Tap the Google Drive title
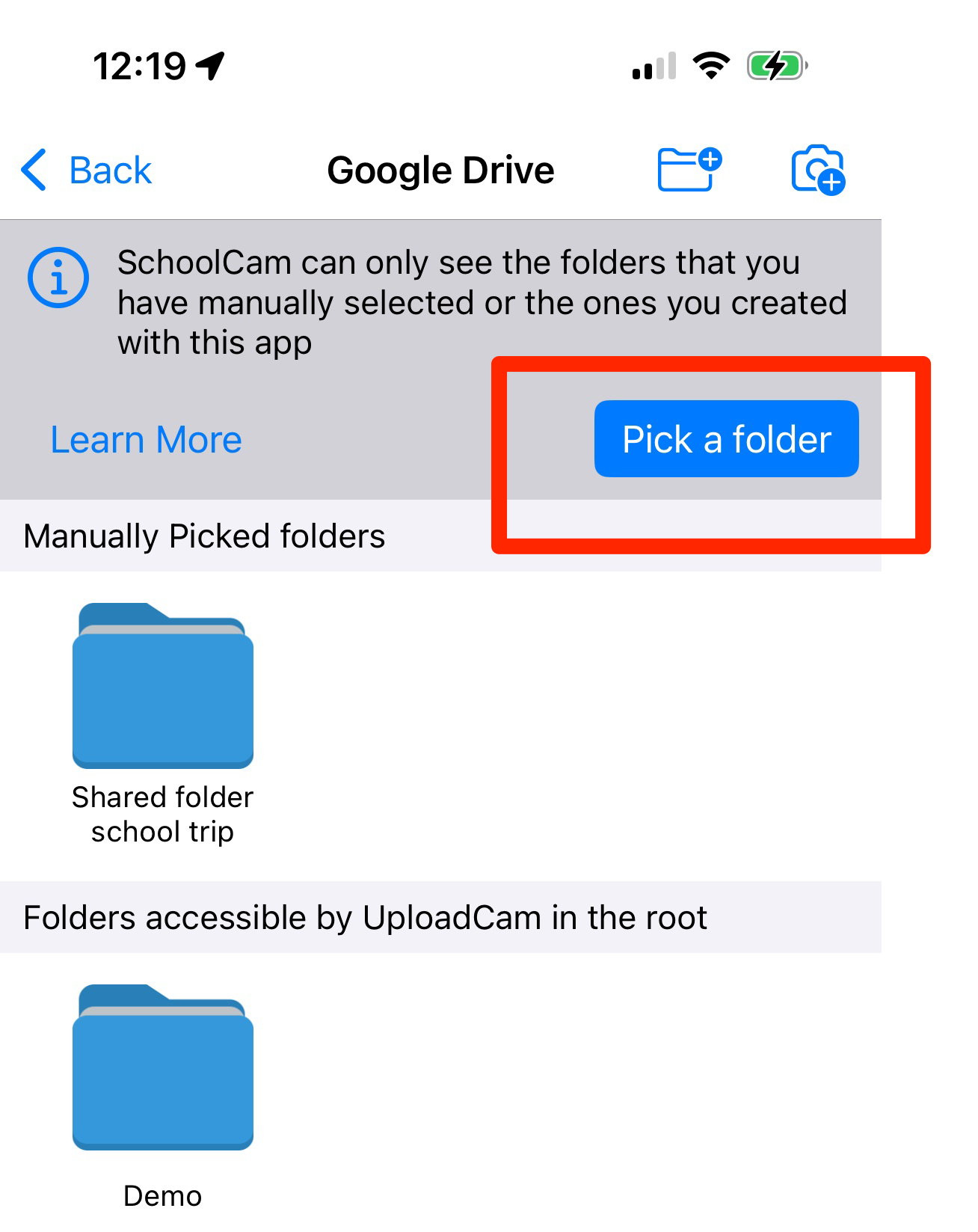This screenshot has height=1232, width=978. click(x=441, y=171)
